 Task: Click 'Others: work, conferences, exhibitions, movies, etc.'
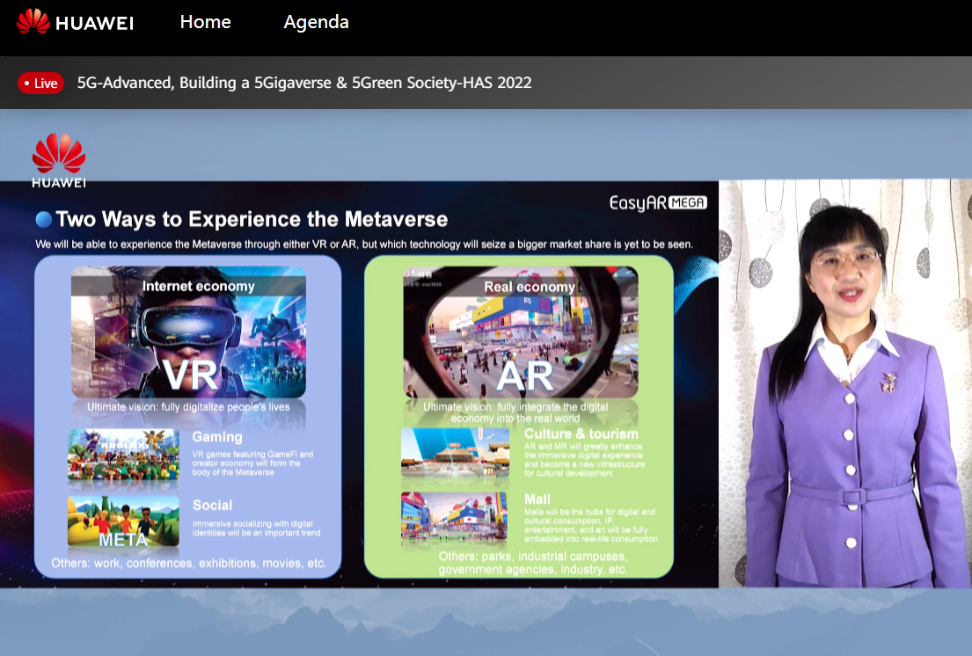pyautogui.click(x=188, y=563)
